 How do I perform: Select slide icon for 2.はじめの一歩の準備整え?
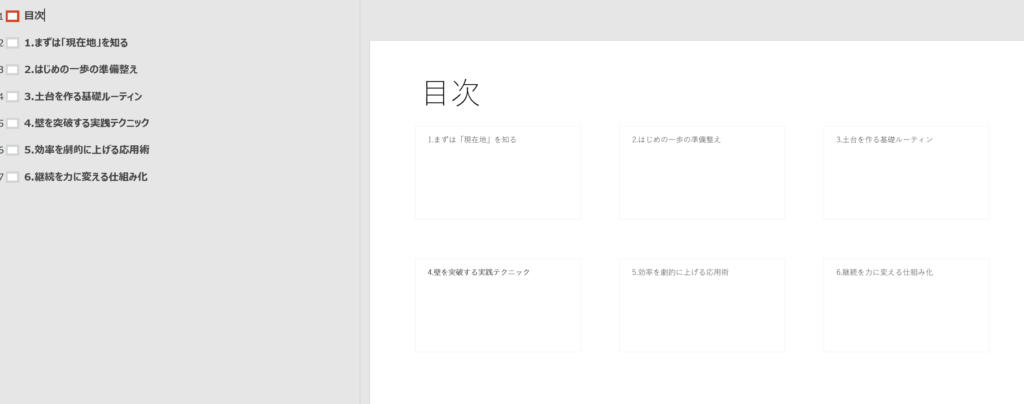tap(13, 70)
